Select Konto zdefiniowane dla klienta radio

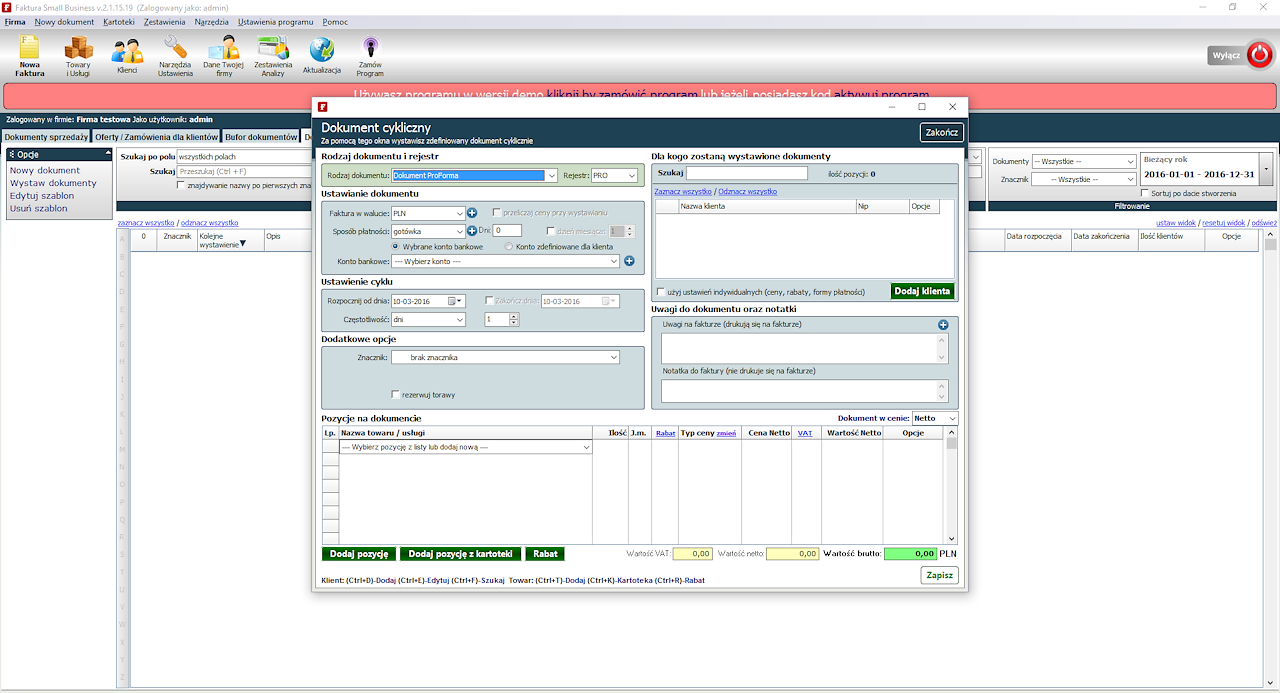click(x=510, y=246)
